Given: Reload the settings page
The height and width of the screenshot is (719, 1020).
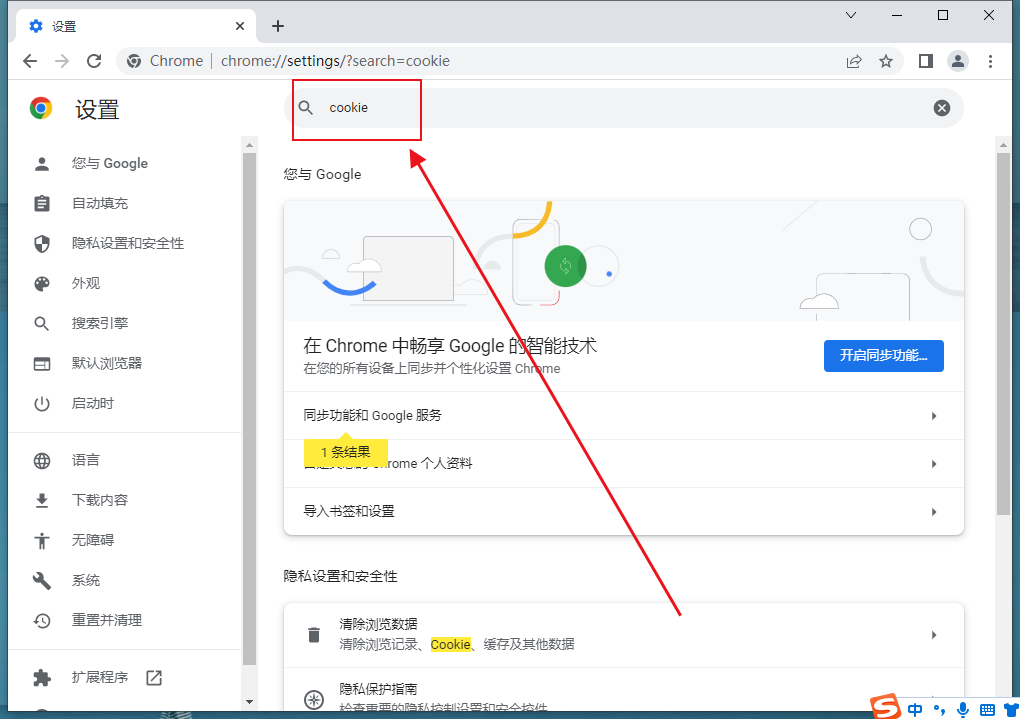Looking at the screenshot, I should pos(94,61).
